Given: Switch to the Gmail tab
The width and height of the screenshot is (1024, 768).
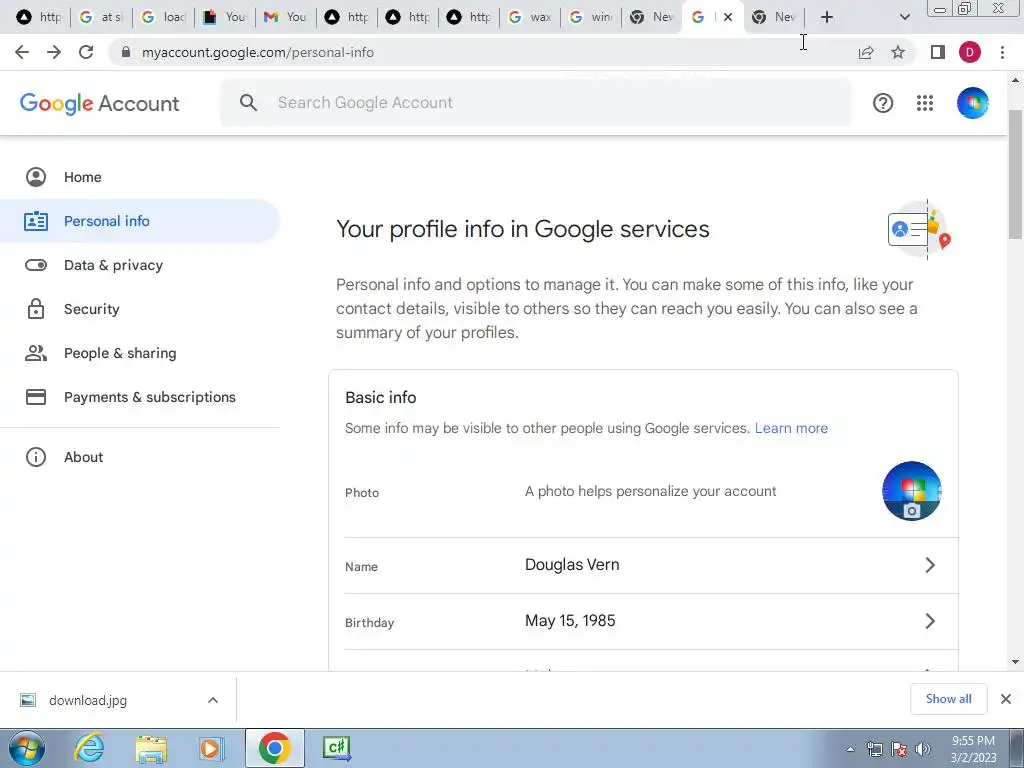Looking at the screenshot, I should [285, 17].
